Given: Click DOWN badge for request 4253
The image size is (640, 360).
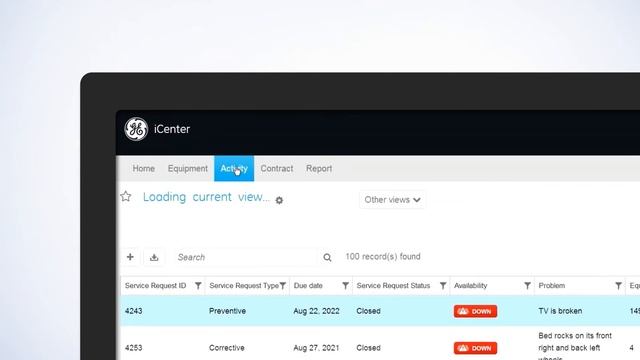Looking at the screenshot, I should tap(476, 348).
